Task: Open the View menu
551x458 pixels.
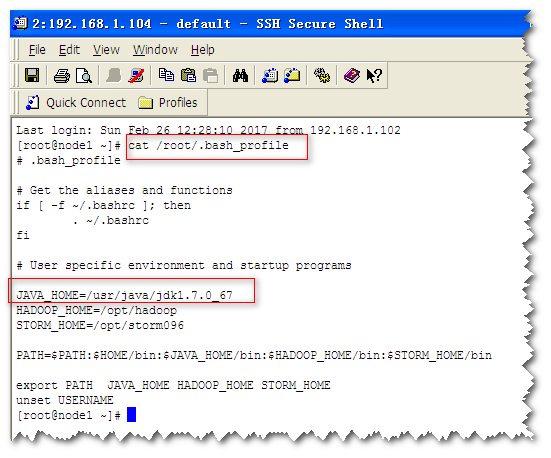Action: pyautogui.click(x=106, y=50)
